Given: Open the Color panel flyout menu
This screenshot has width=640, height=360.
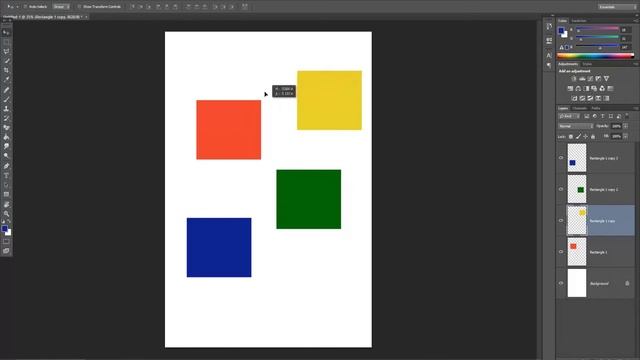Looking at the screenshot, I should pyautogui.click(x=636, y=20).
